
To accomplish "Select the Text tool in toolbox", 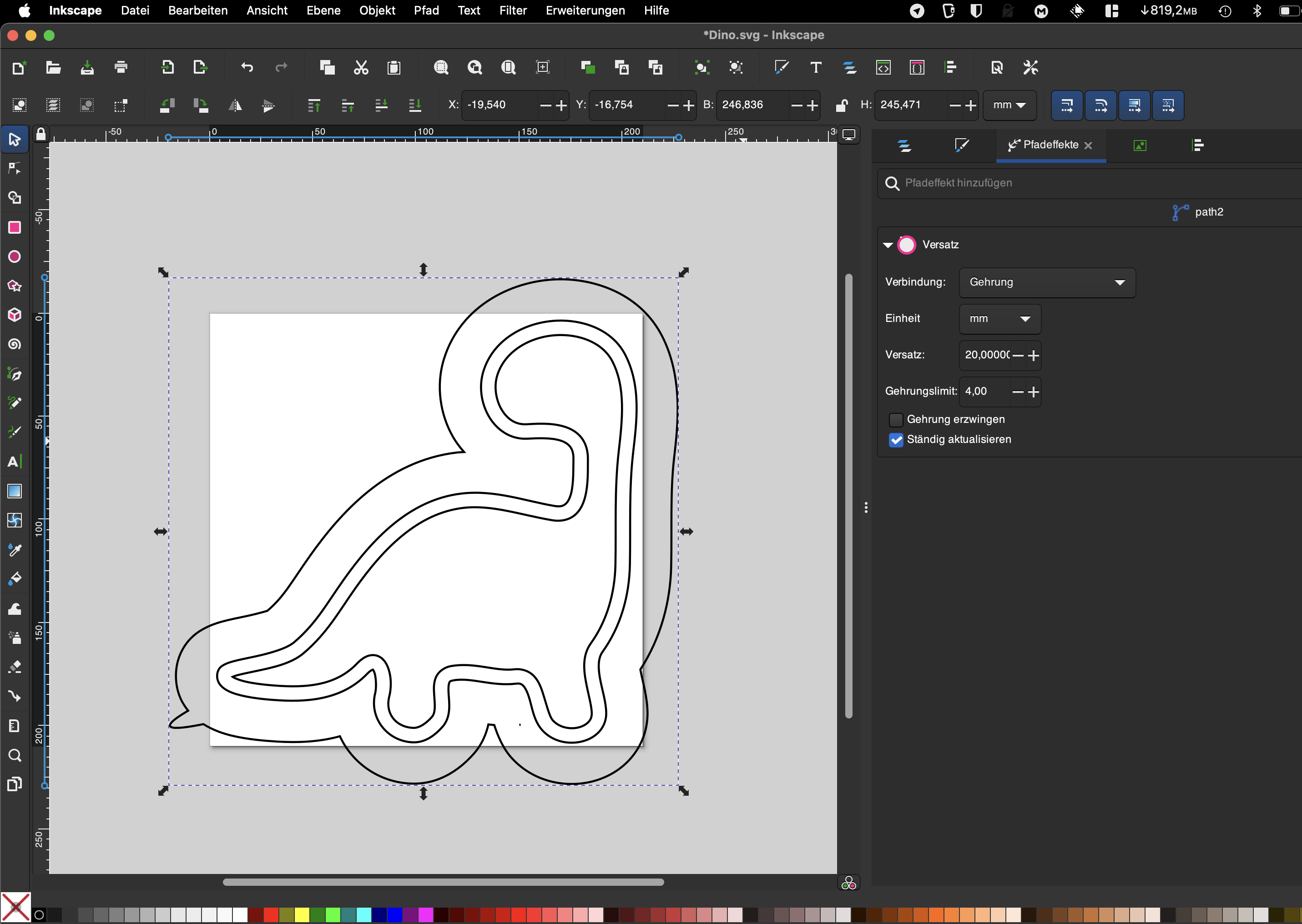I will pos(15,462).
